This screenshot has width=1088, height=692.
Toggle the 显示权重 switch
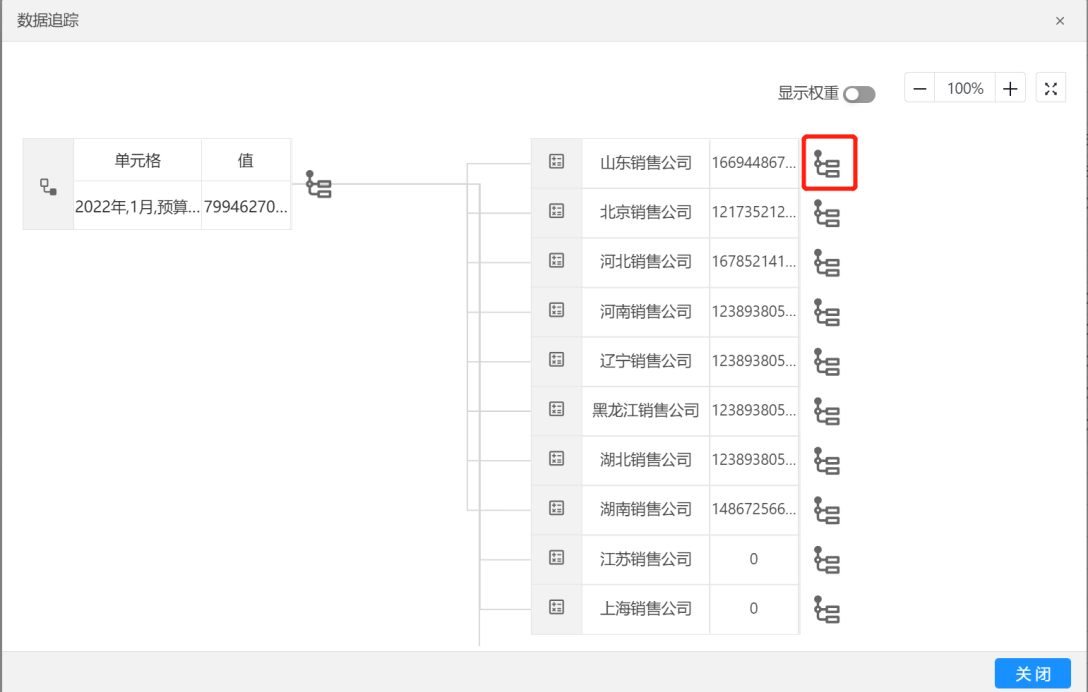pyautogui.click(x=858, y=94)
